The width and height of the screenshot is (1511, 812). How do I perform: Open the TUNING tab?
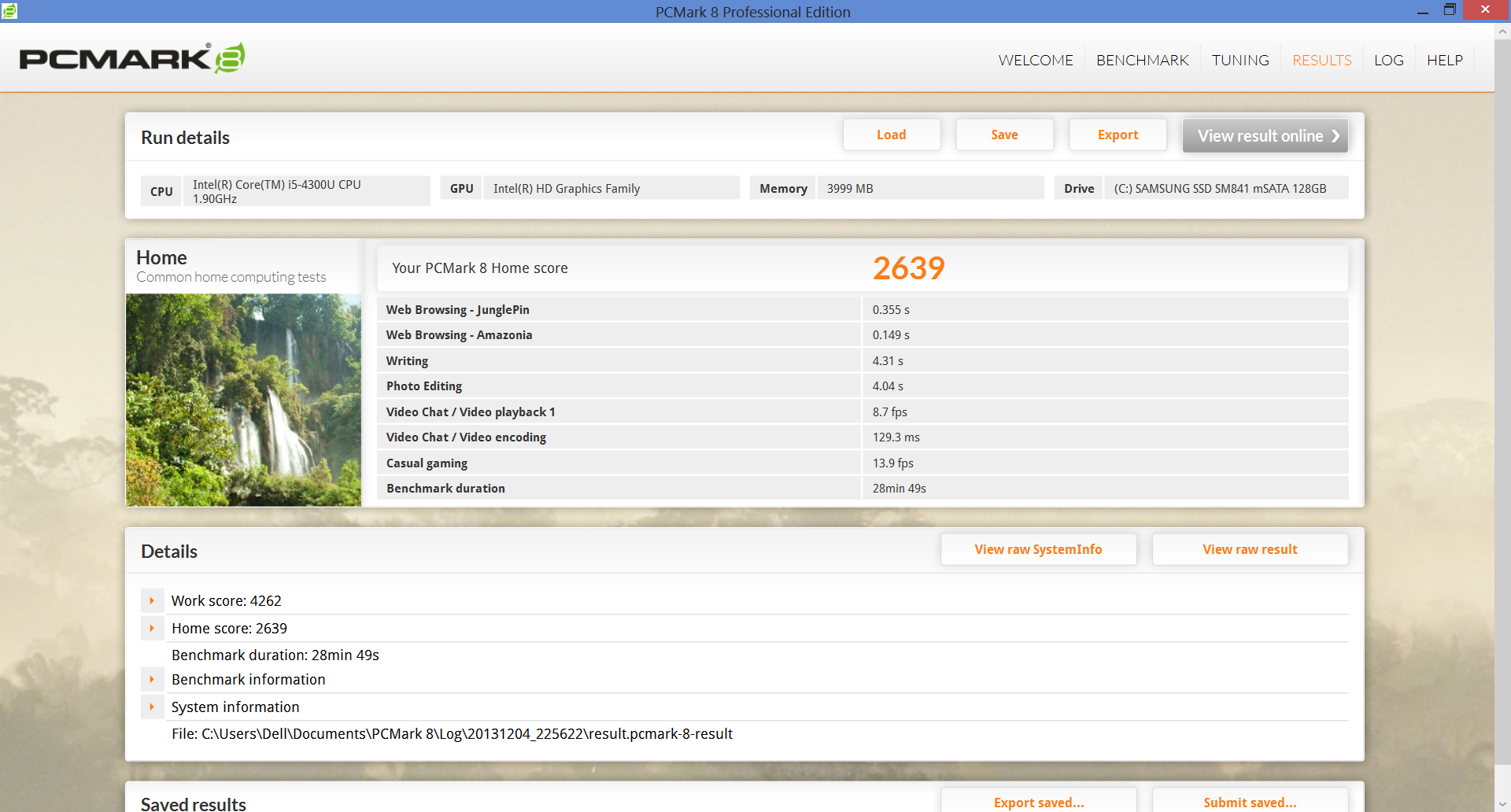(1240, 61)
